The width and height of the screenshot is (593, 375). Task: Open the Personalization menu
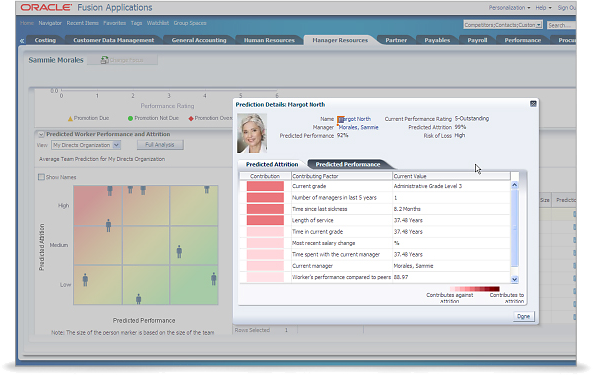pos(509,8)
